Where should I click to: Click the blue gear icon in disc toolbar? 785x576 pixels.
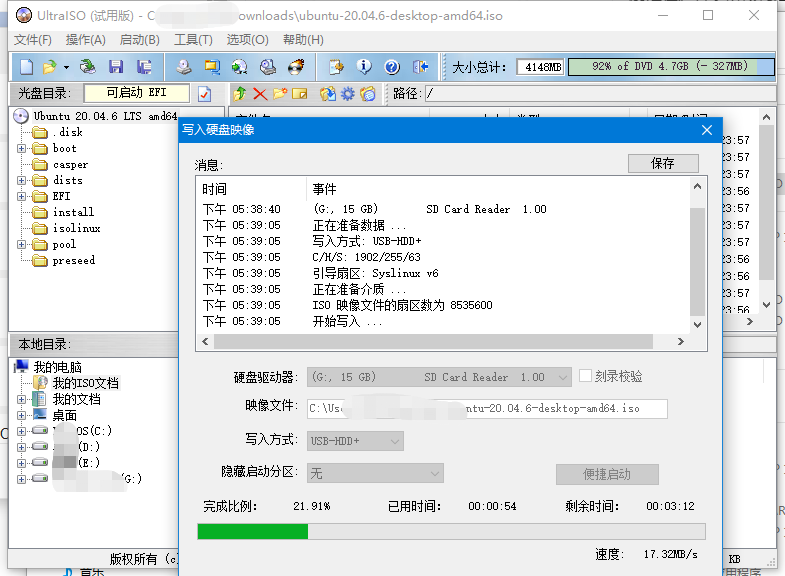[x=347, y=94]
